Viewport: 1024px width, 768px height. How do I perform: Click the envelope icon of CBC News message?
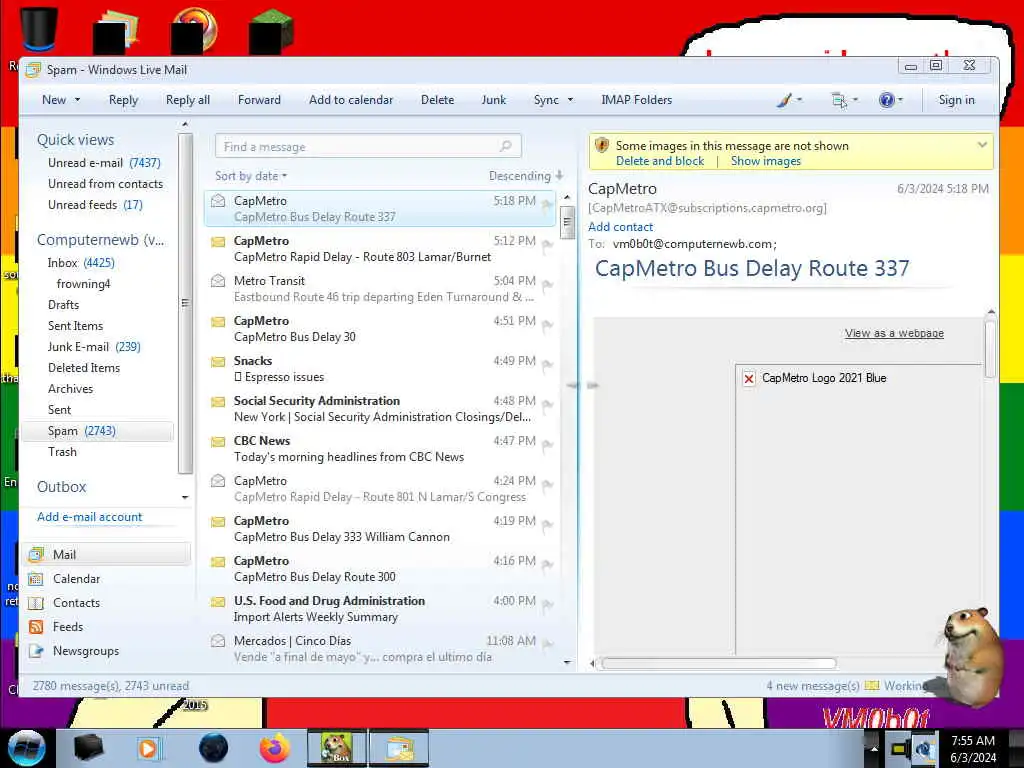click(218, 441)
